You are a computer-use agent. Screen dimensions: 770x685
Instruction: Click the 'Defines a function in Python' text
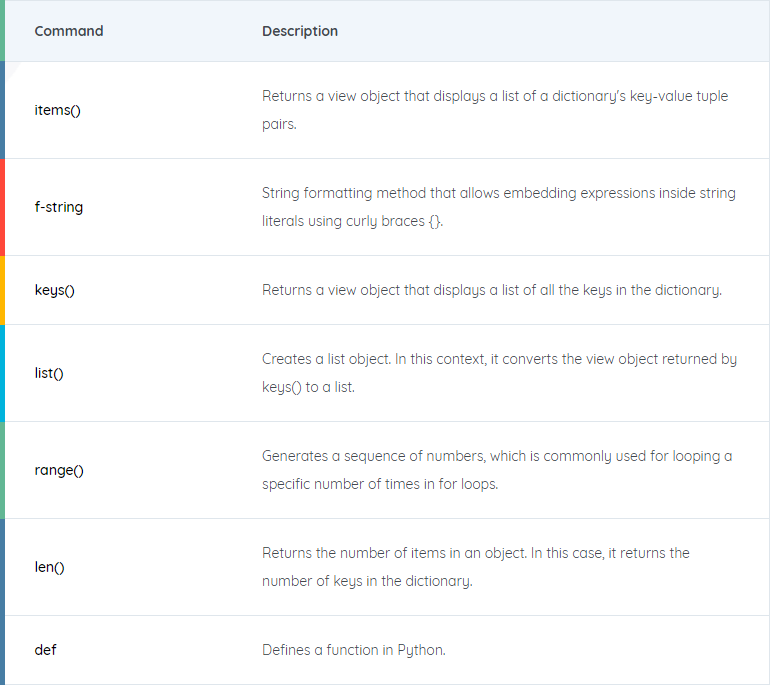[354, 650]
